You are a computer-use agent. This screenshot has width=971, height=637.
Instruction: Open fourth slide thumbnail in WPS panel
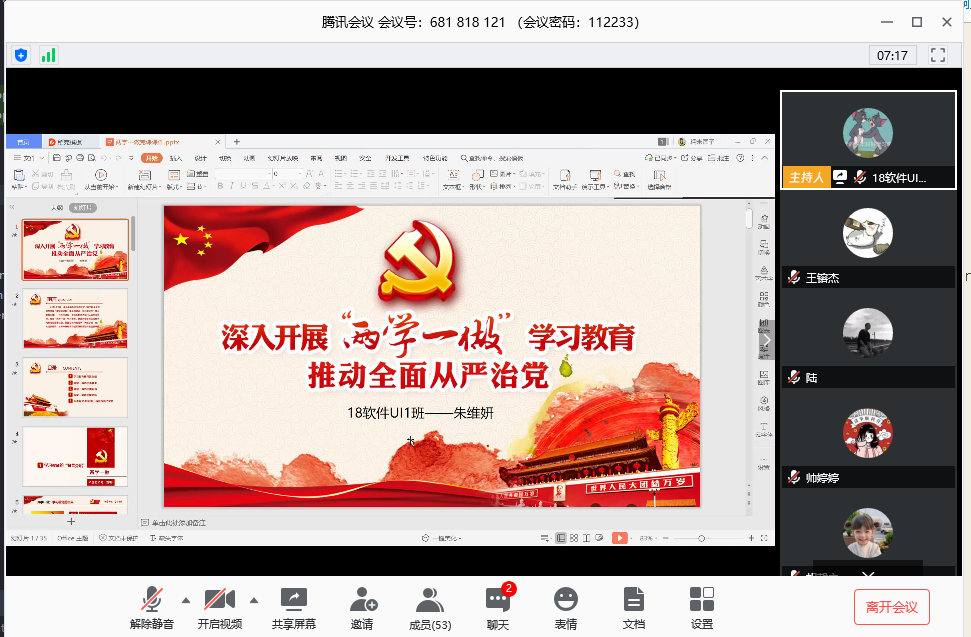[76, 457]
